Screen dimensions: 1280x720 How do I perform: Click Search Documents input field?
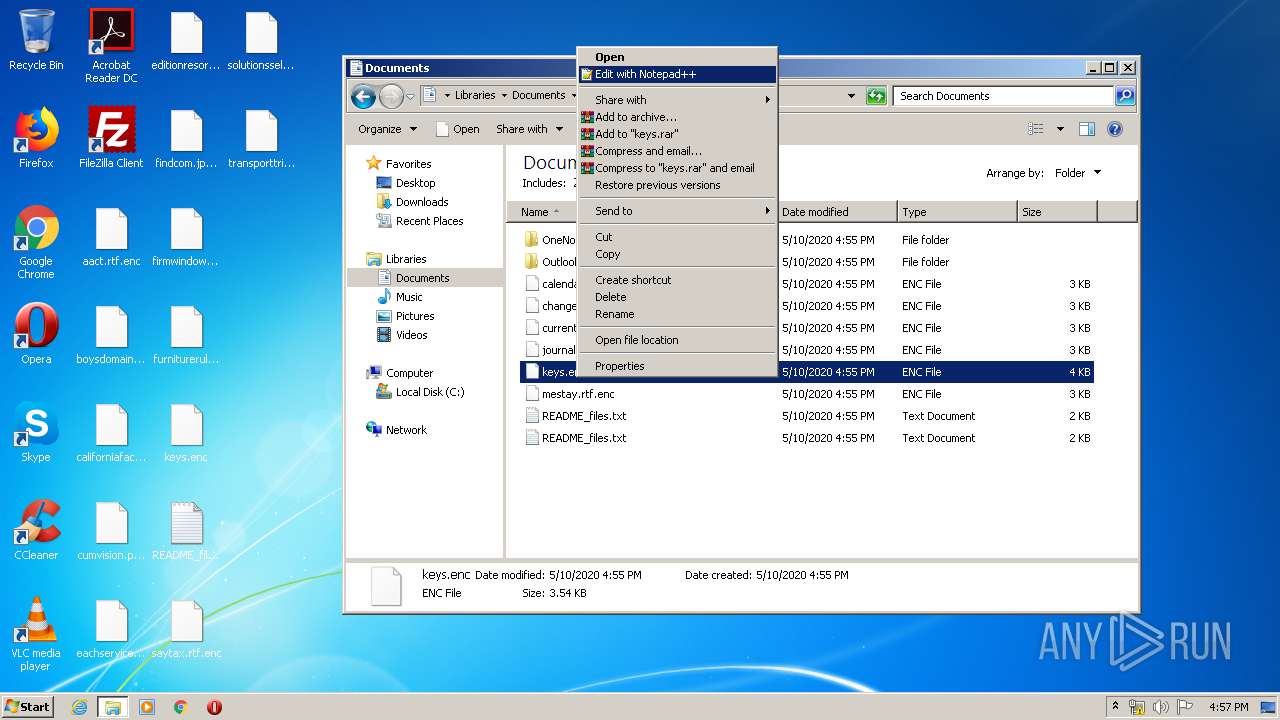[x=1003, y=96]
